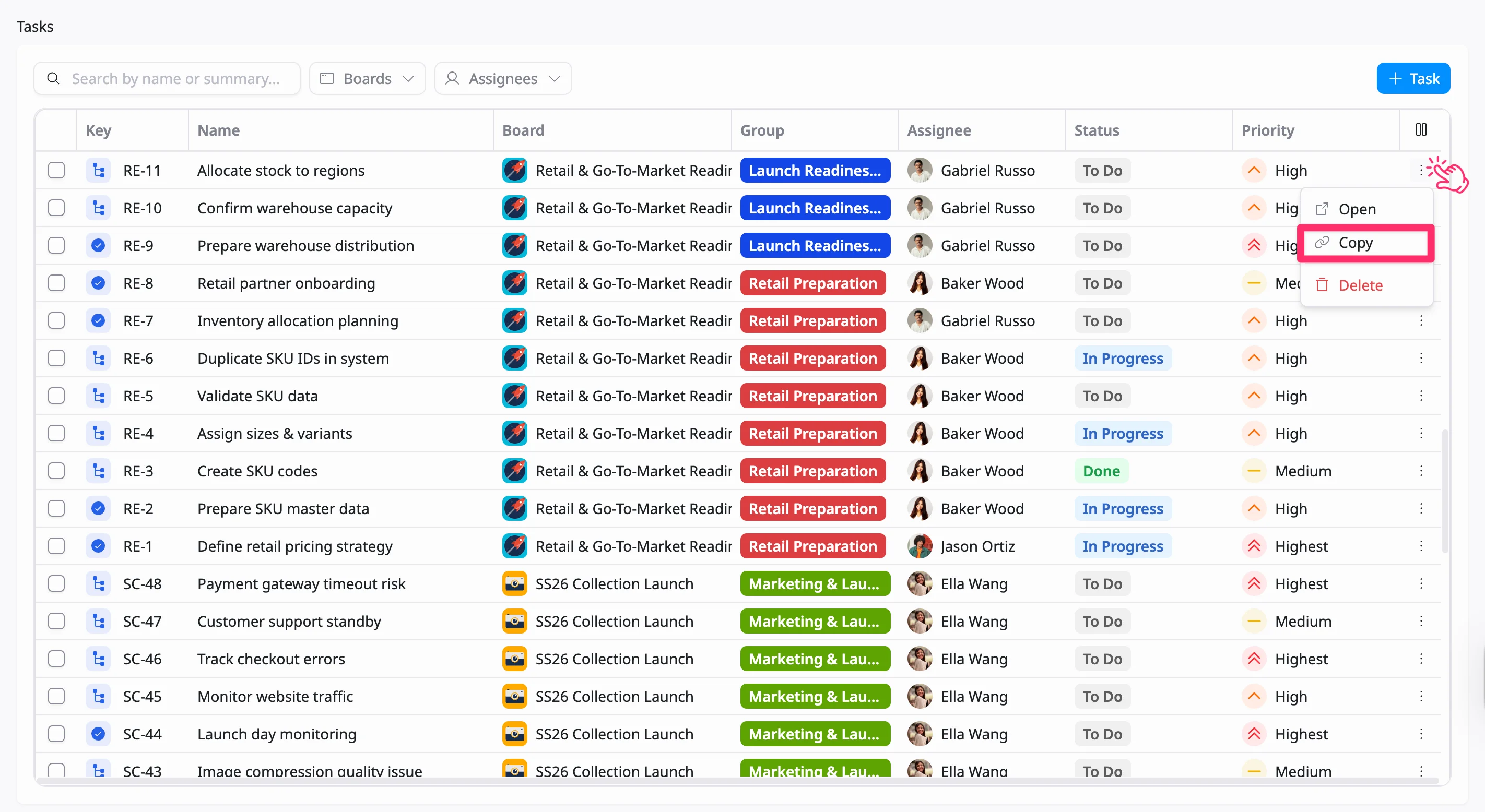Click Baker Wood's avatar in RE-8 row

pos(920,283)
